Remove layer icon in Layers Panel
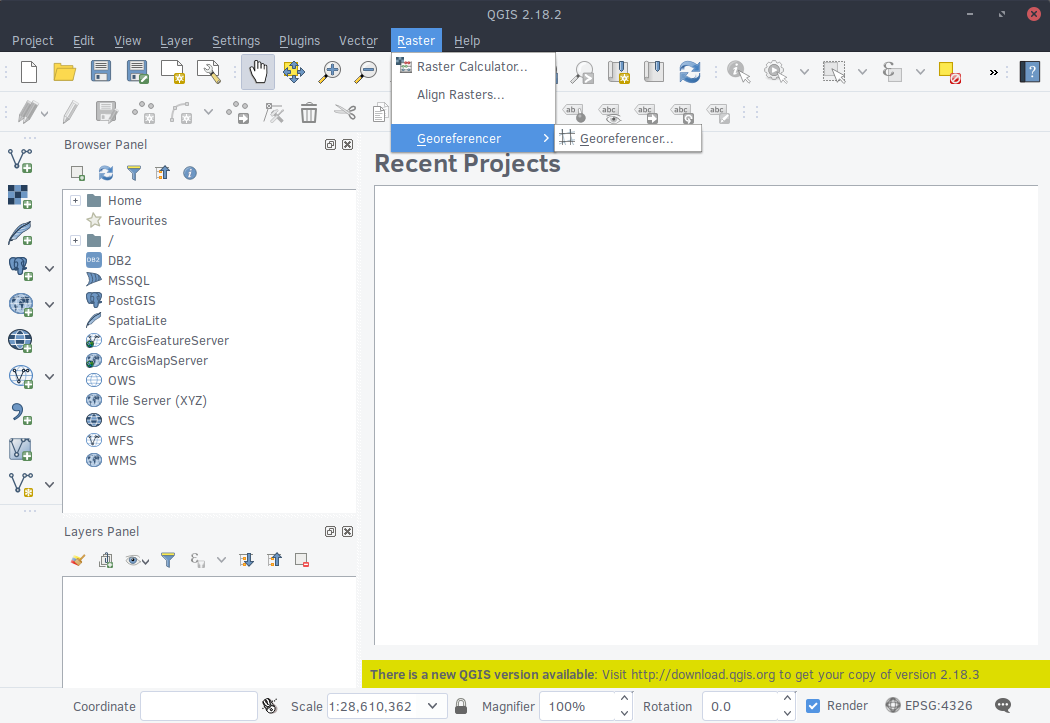Viewport: 1050px width, 723px height. coord(302,560)
